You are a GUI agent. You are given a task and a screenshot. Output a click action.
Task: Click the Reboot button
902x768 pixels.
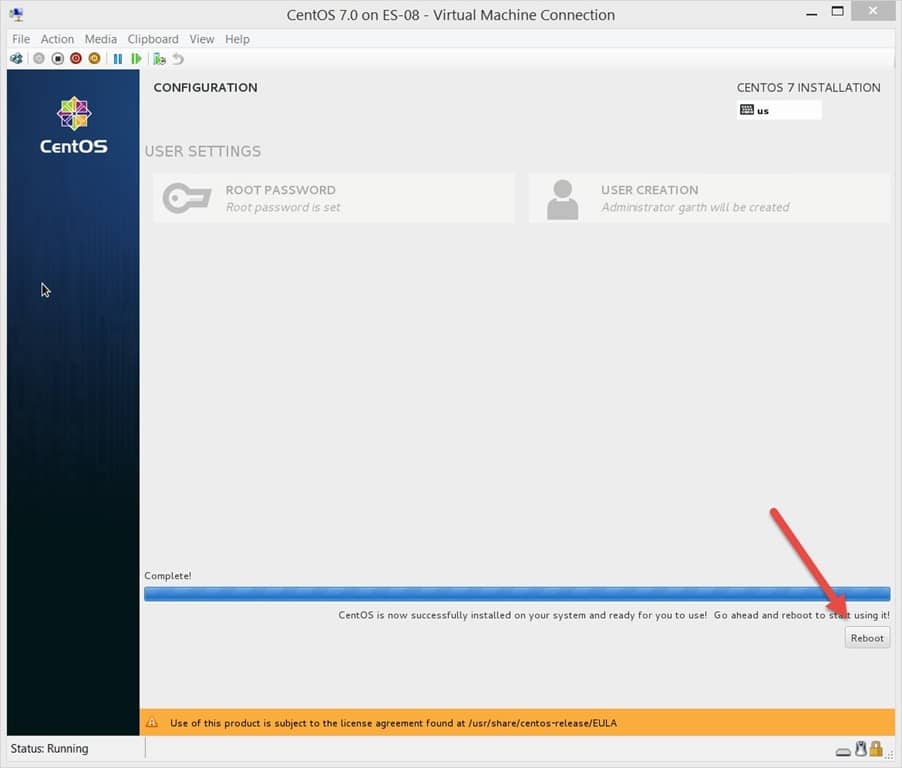tap(866, 637)
